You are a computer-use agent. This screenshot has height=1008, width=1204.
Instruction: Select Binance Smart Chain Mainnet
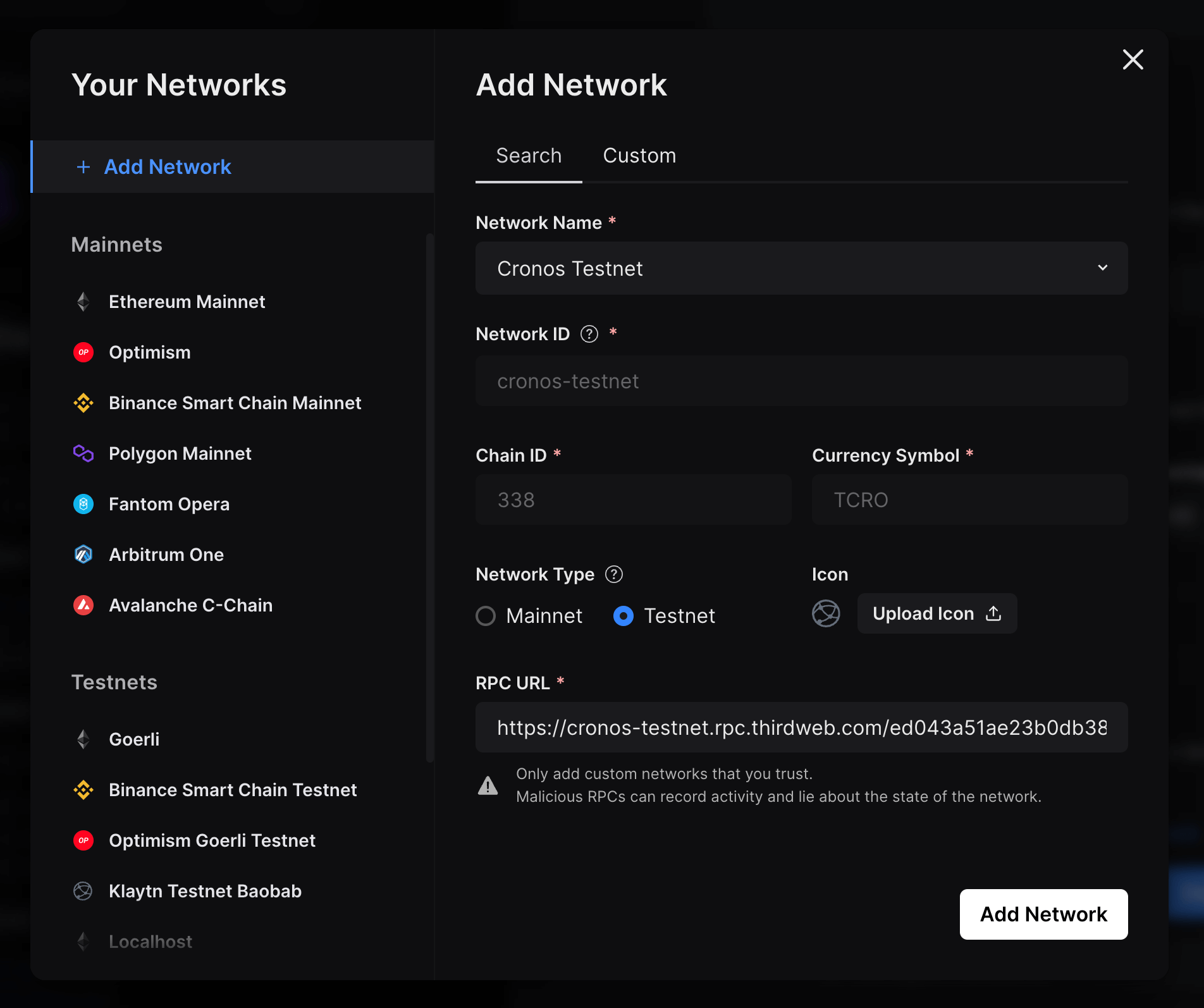click(x=235, y=403)
